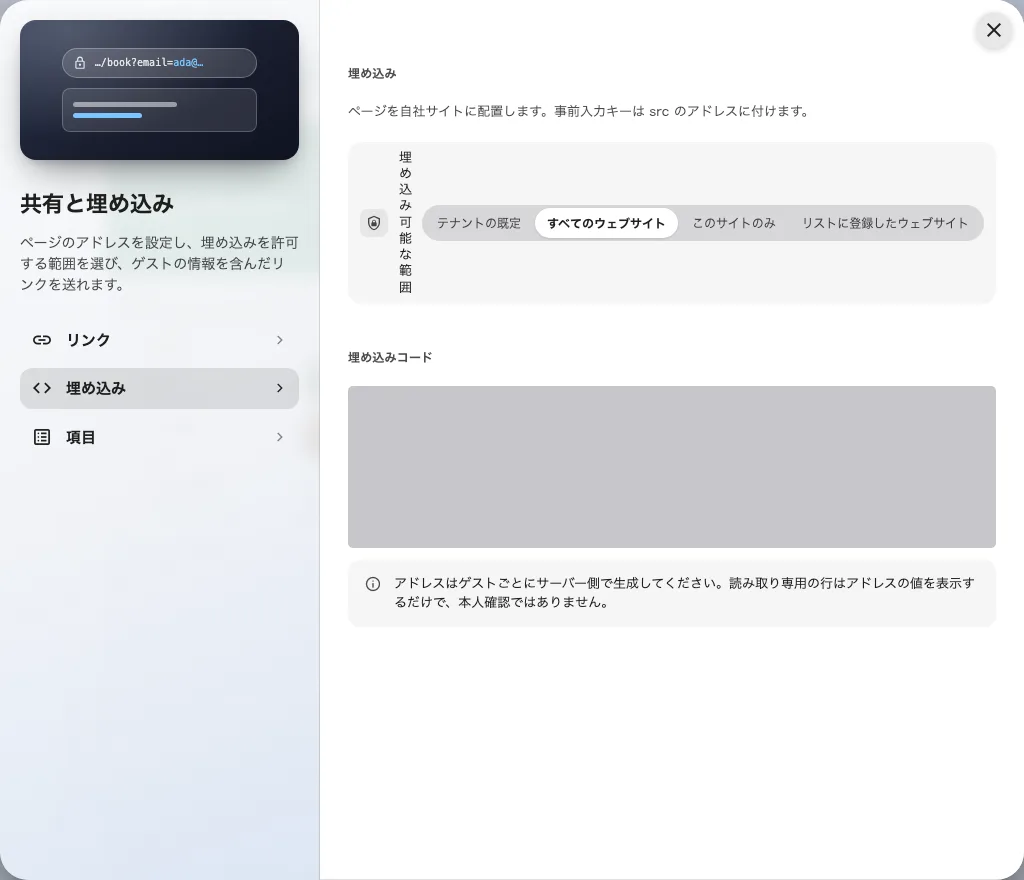The image size is (1024, 880).
Task: Expand the 埋め込み row chevron
Action: pyautogui.click(x=280, y=388)
